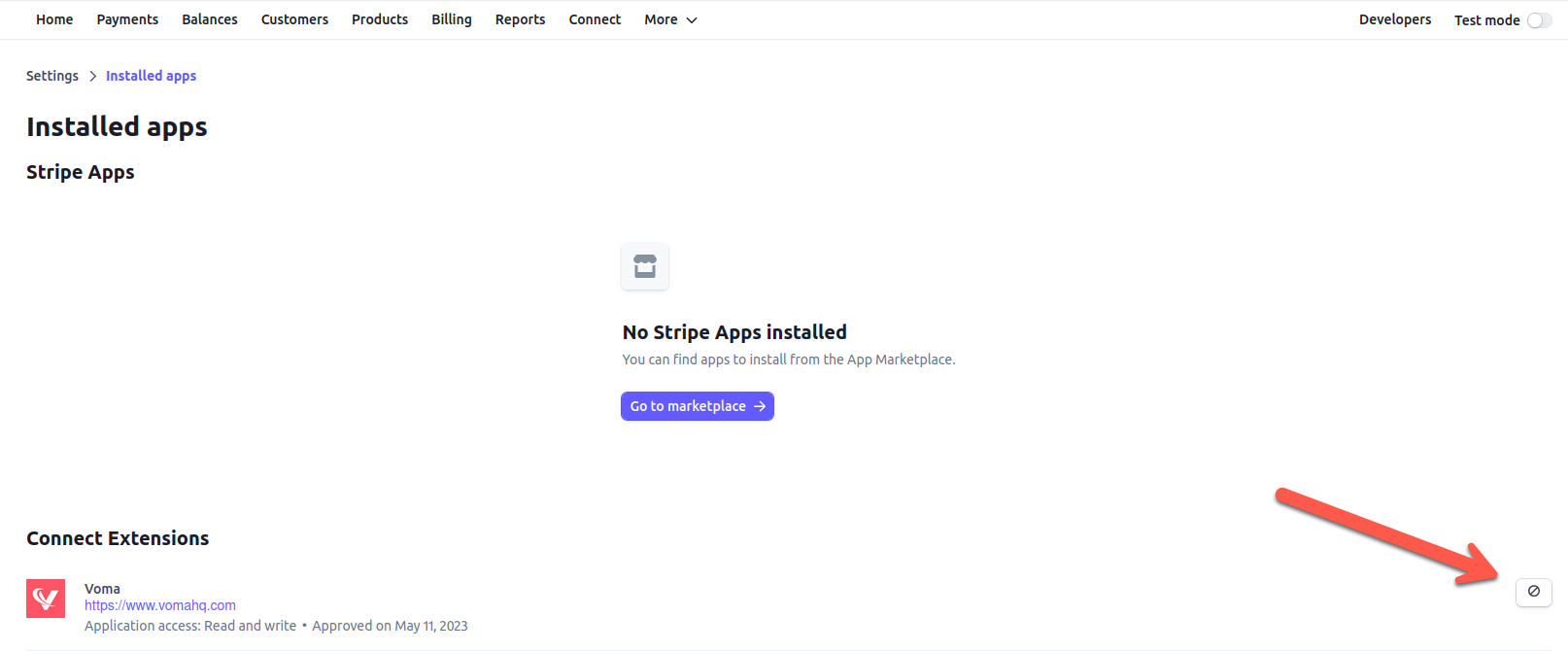1568x651 pixels.
Task: Click the Voma app logo
Action: tap(46, 599)
